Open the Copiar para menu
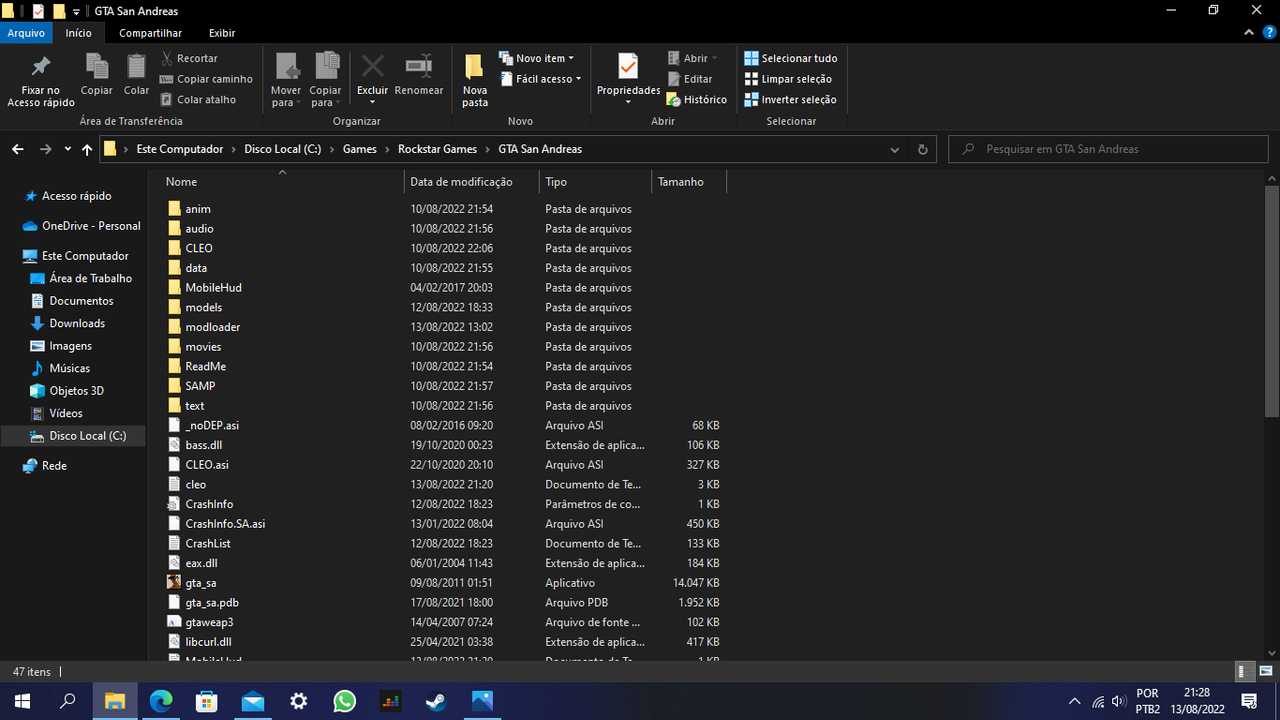Image resolution: width=1280 pixels, height=720 pixels. point(326,81)
